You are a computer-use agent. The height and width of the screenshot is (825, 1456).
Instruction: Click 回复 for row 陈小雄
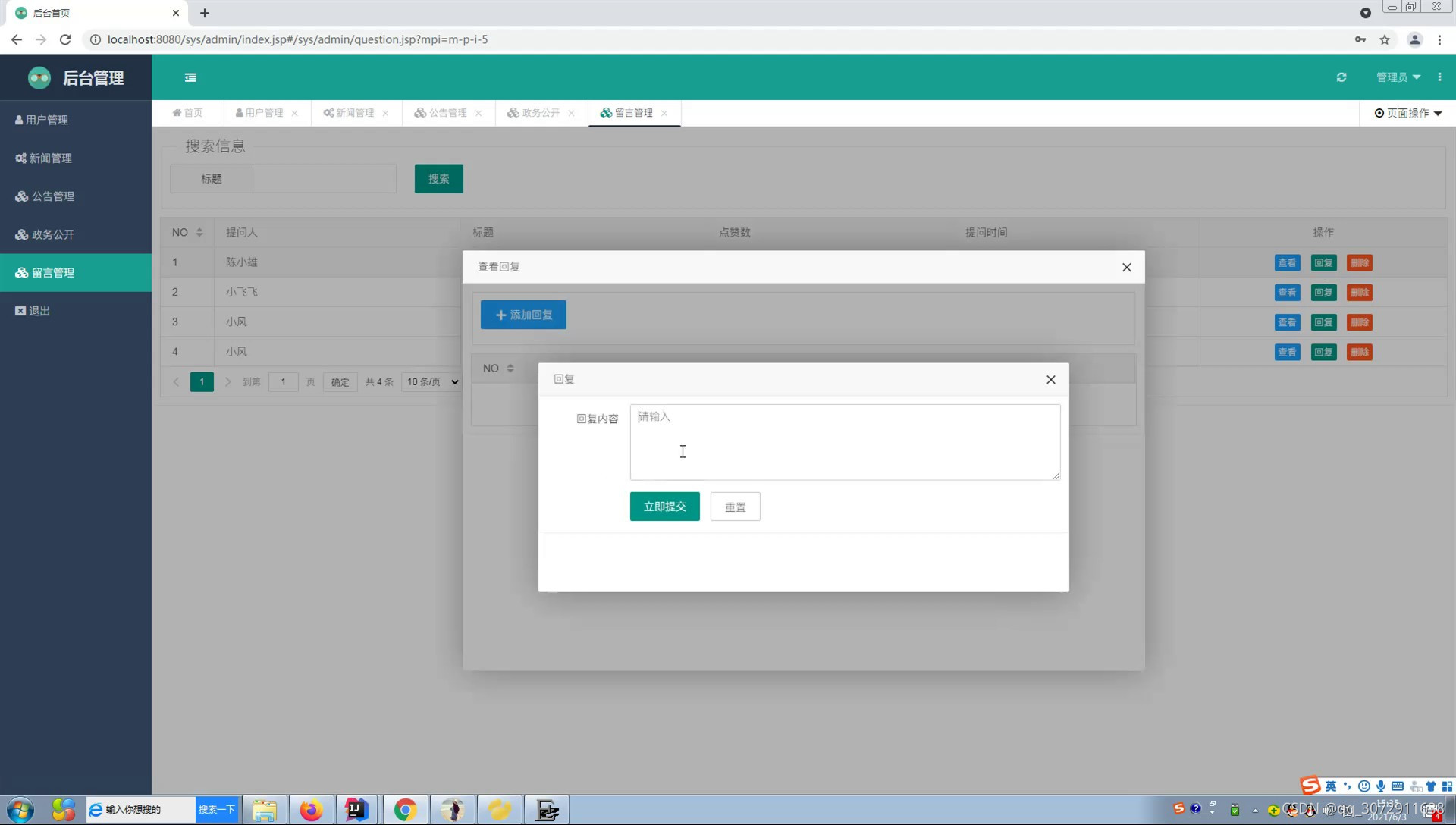pos(1323,262)
